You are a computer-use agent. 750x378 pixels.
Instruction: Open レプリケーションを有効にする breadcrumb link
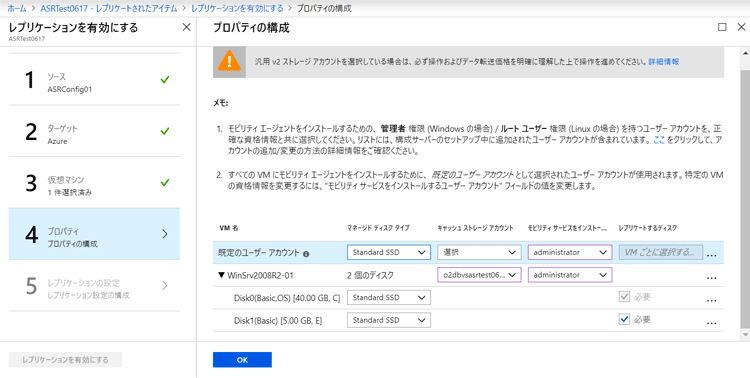click(x=237, y=9)
